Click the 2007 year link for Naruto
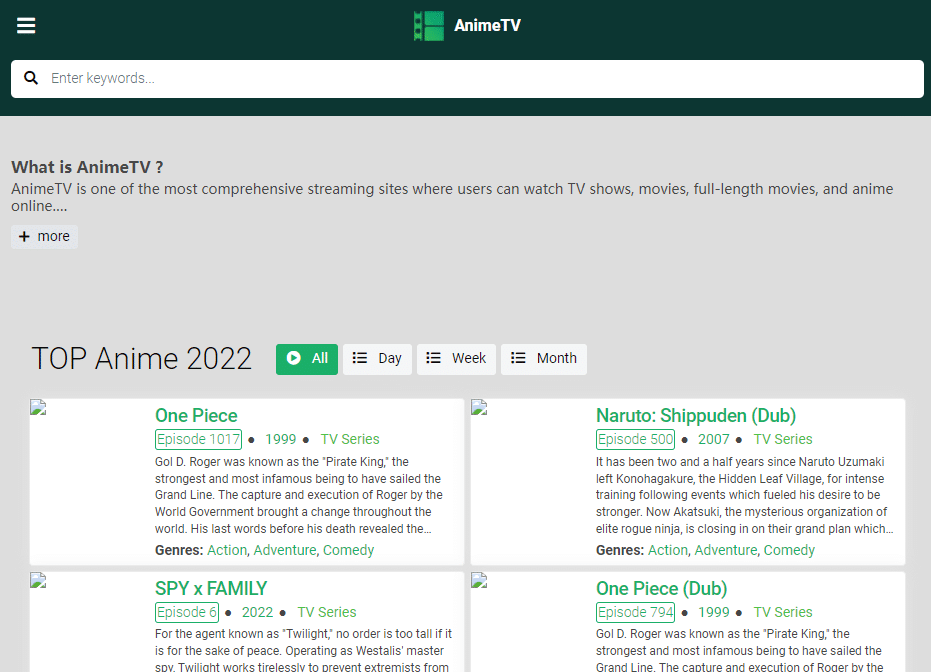Image resolution: width=931 pixels, height=672 pixels. (x=714, y=439)
